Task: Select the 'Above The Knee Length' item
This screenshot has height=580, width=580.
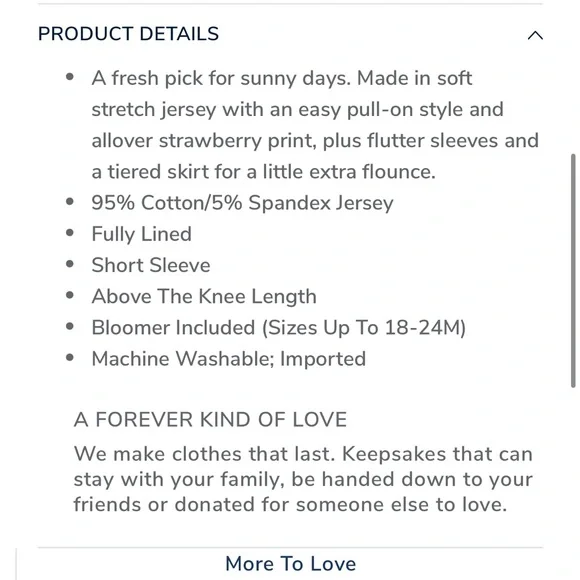Action: tap(204, 297)
